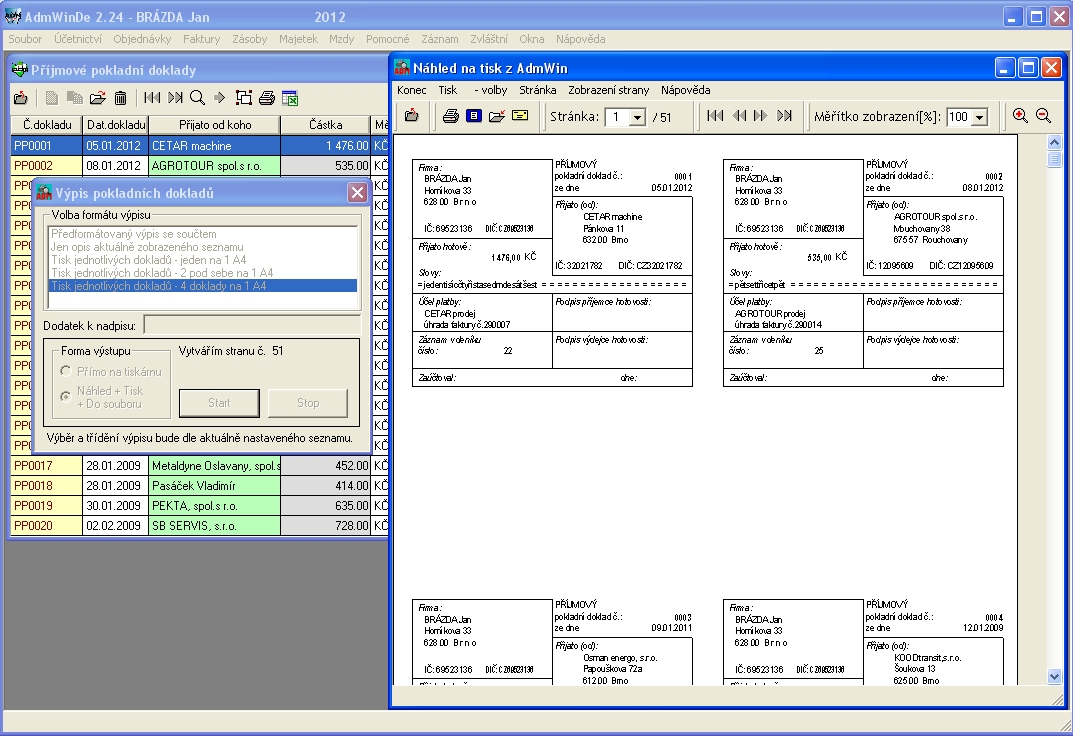Go to previous page of print preview
Viewport: 1073px width, 736px height.
(739, 116)
